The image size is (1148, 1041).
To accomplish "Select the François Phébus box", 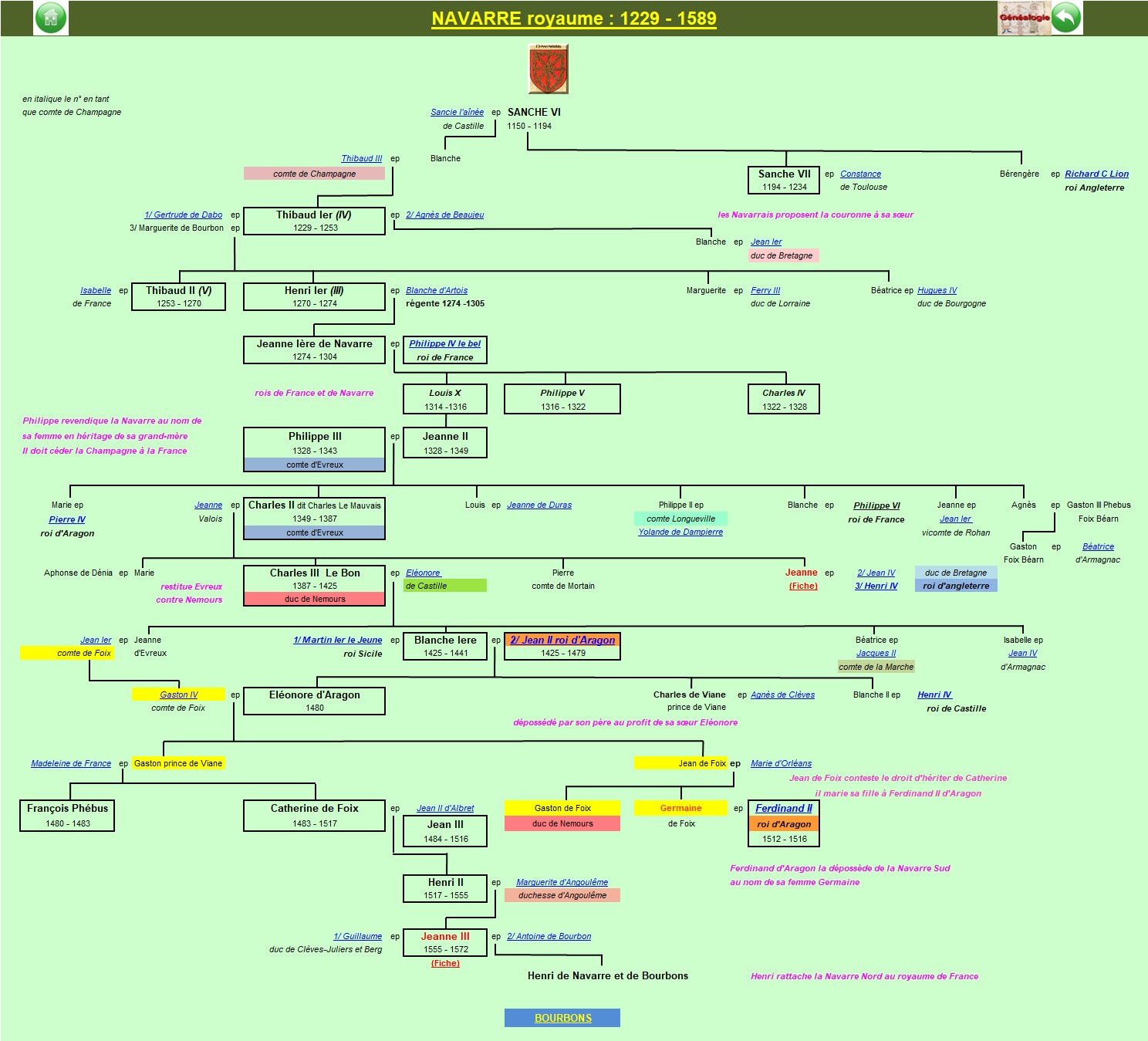I will pyautogui.click(x=67, y=815).
